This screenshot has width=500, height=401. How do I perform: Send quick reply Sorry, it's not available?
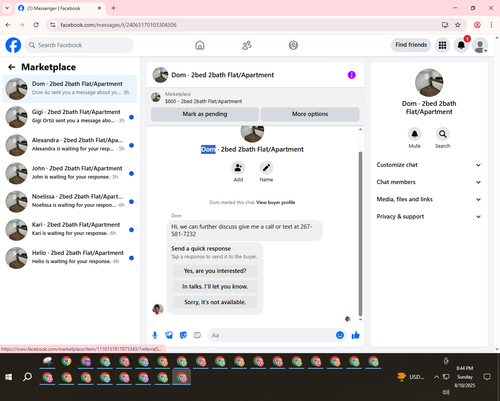coord(215,302)
